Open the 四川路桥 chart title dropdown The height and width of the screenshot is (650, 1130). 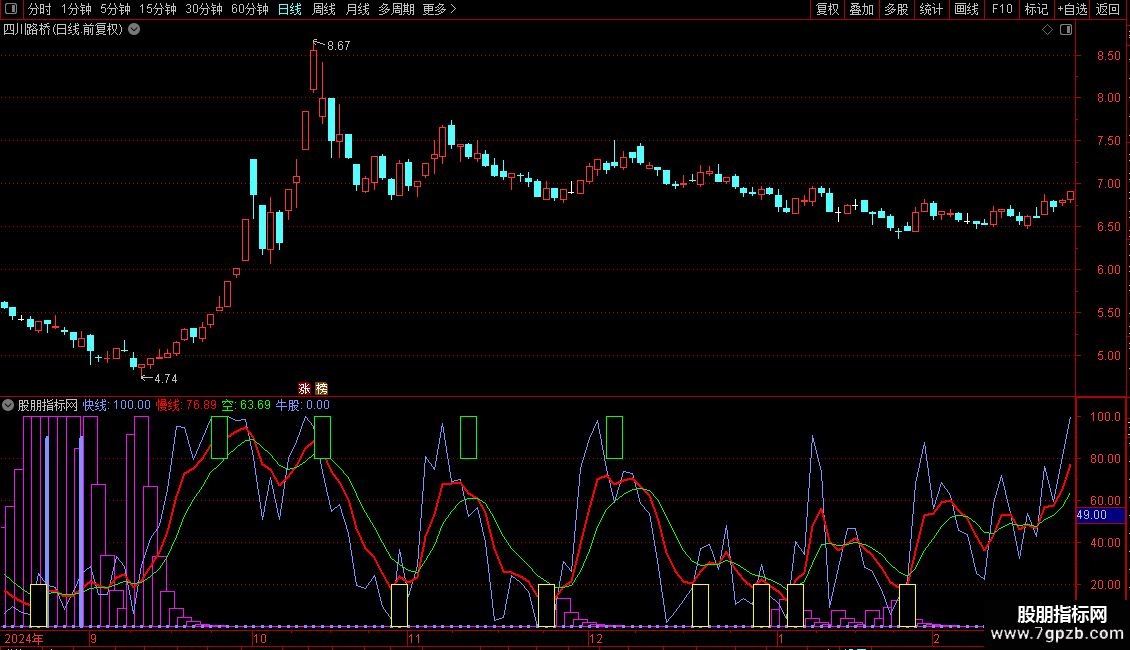(134, 30)
